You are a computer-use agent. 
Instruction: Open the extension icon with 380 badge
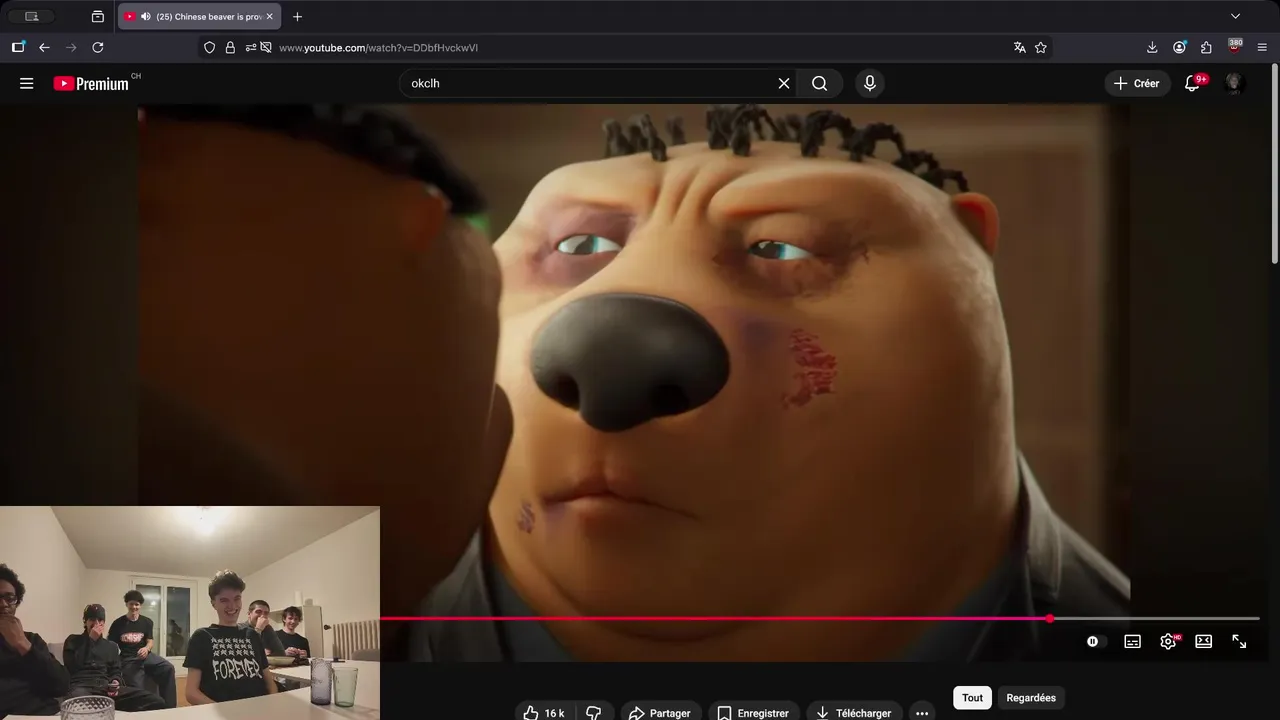point(1235,47)
